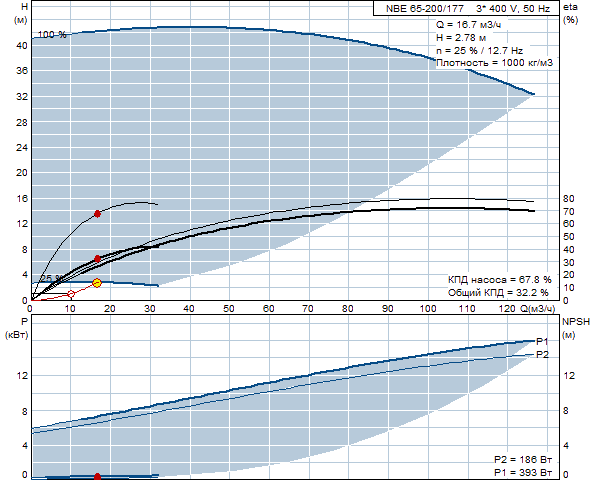Click the P1 curve label

point(542,341)
